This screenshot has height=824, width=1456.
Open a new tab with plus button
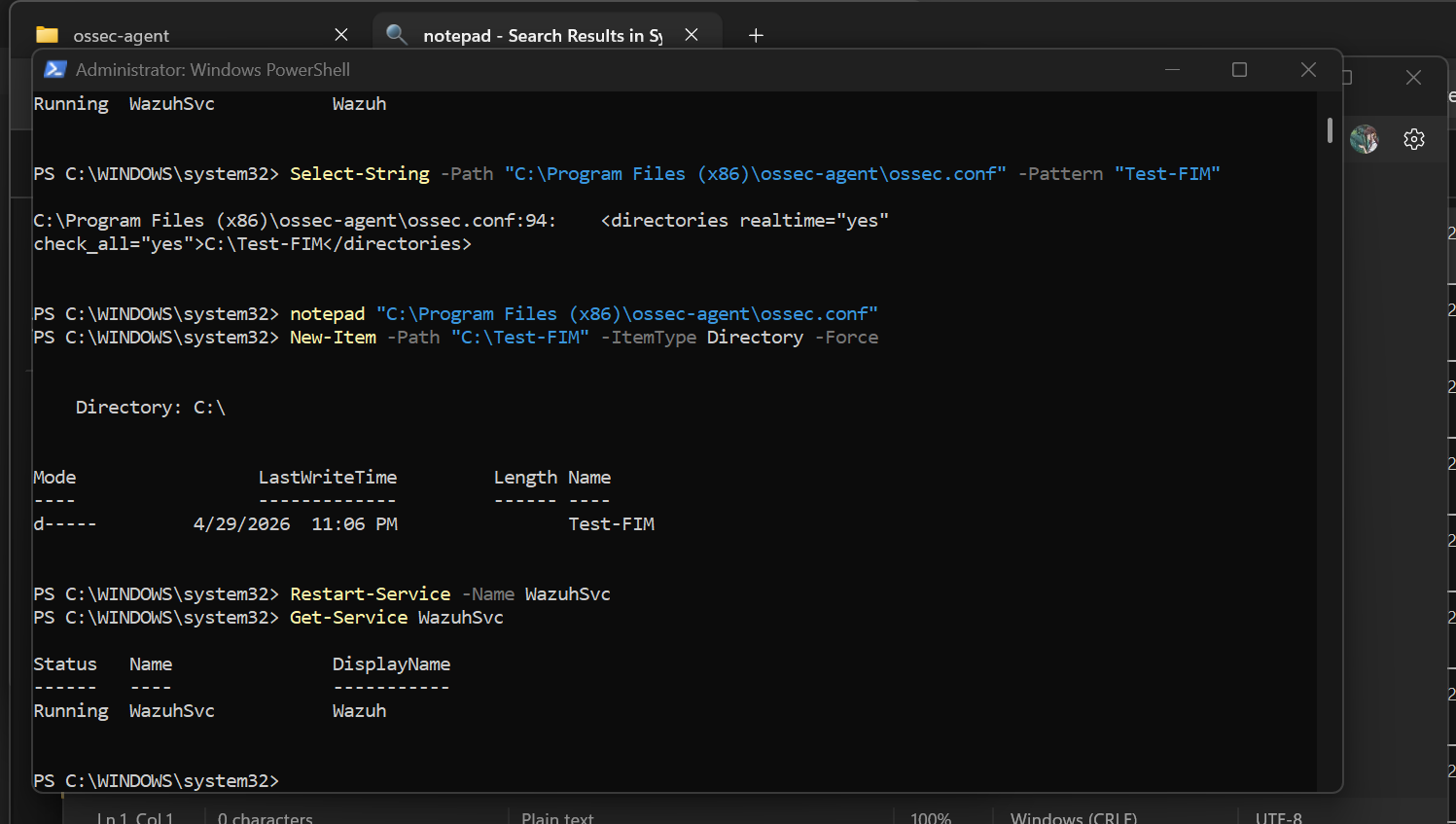(x=756, y=36)
